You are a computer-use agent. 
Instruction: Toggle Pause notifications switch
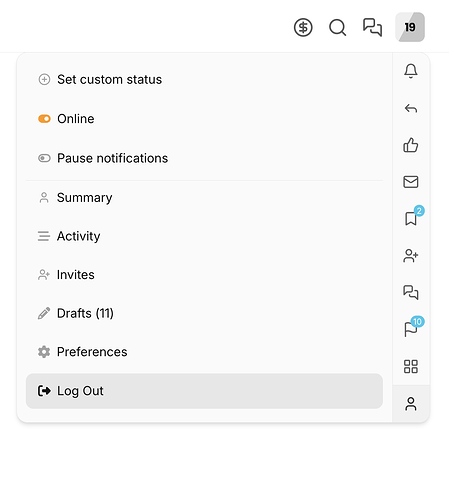pos(44,158)
